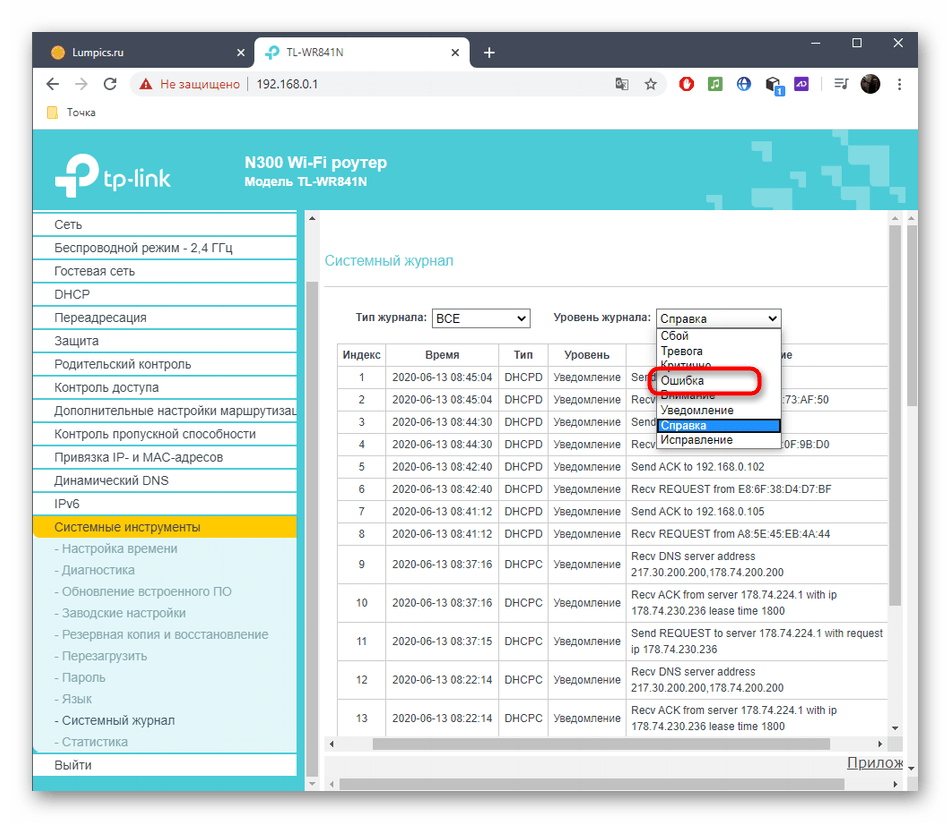Open the green music note extension

[716, 84]
